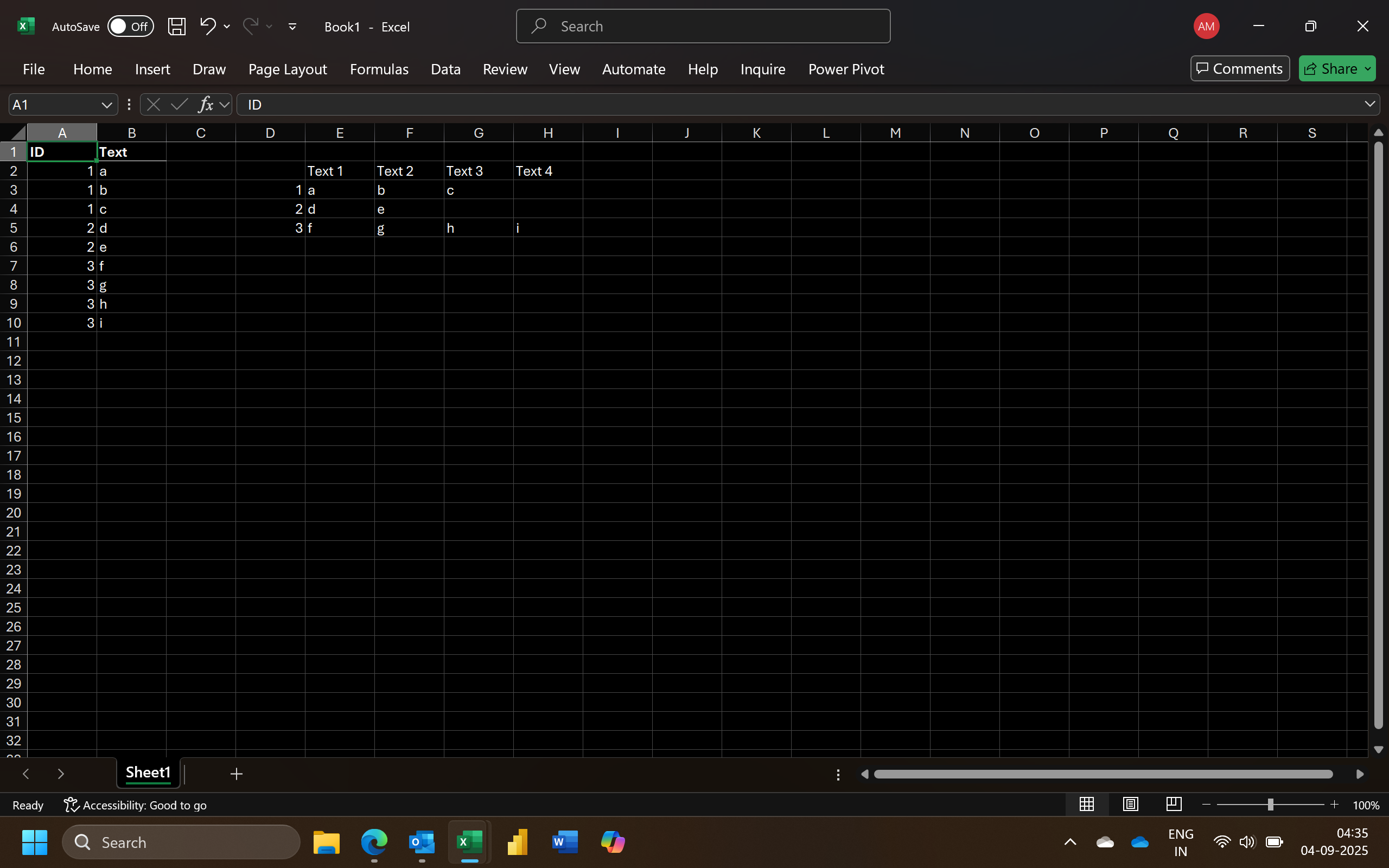Click Accessibility: Good to go status

pos(136,805)
